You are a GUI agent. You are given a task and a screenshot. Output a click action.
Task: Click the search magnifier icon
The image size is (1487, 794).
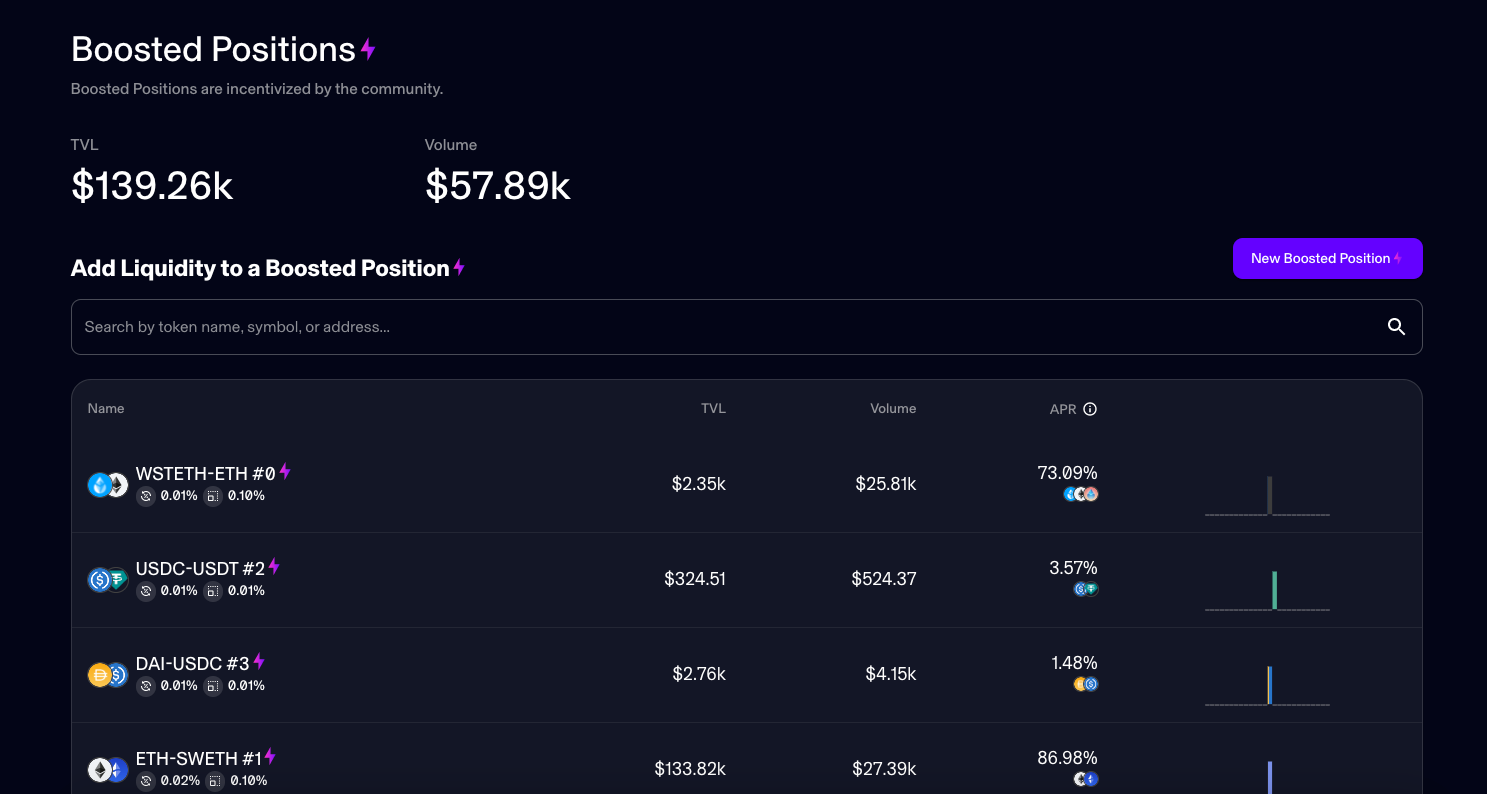(x=1397, y=327)
